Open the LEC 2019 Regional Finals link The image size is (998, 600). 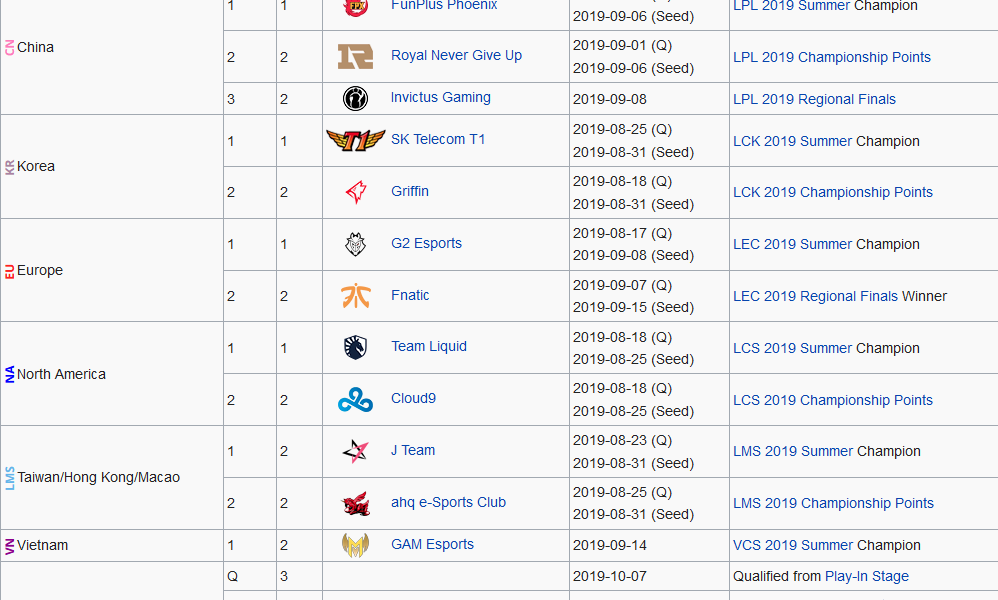pos(815,296)
